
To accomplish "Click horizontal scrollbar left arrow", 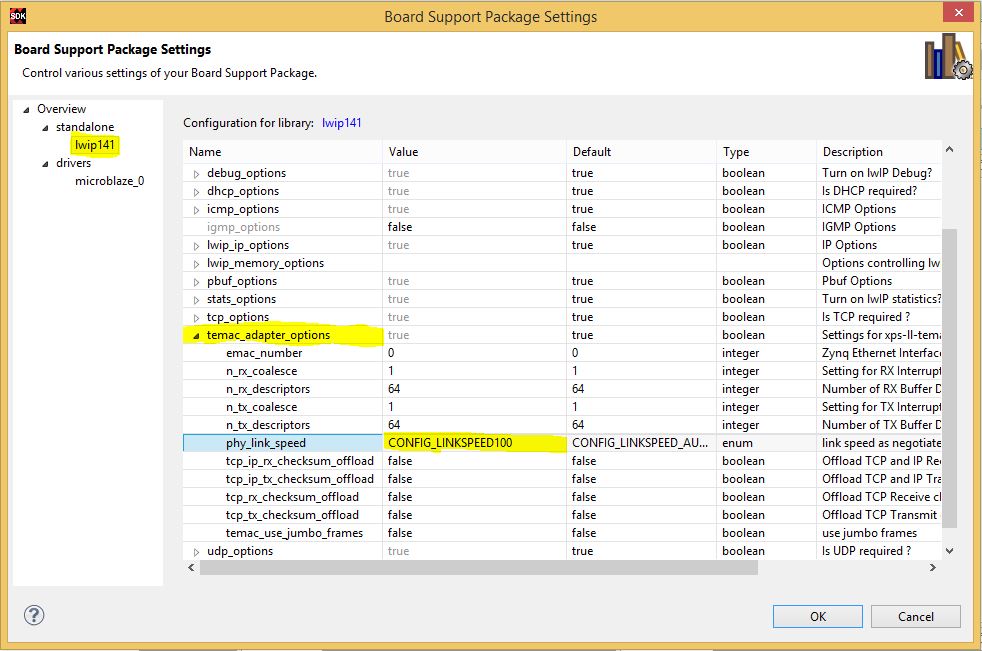I will pos(192,568).
